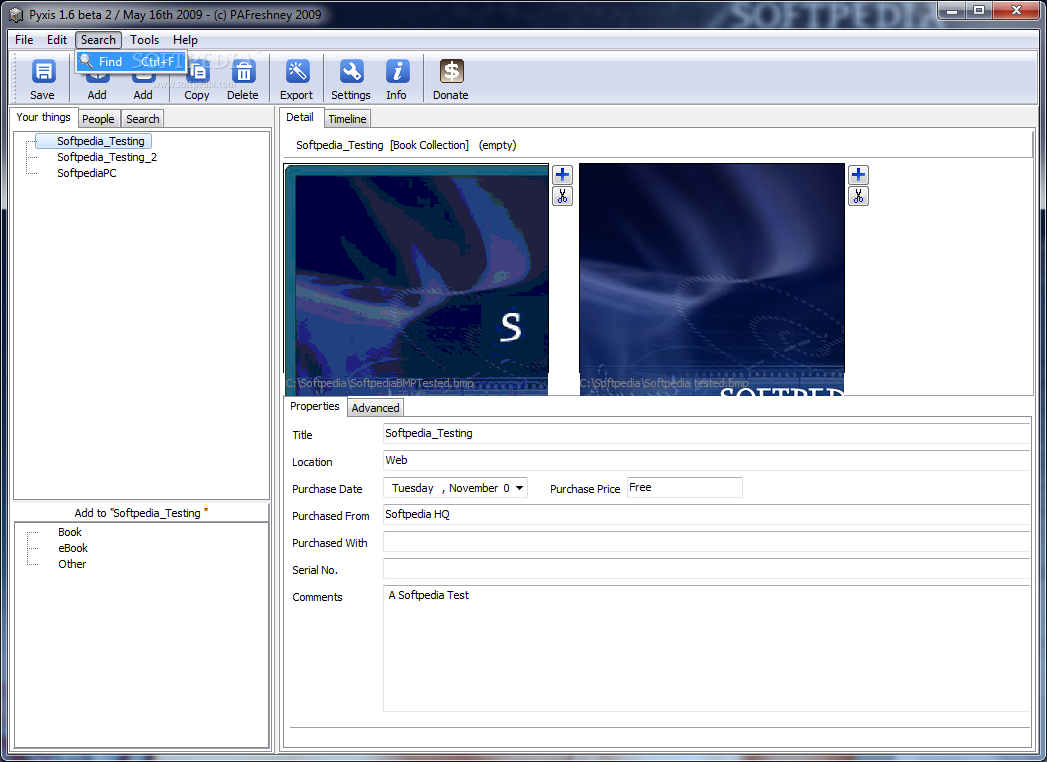Select Find in the Search menu

tap(131, 61)
